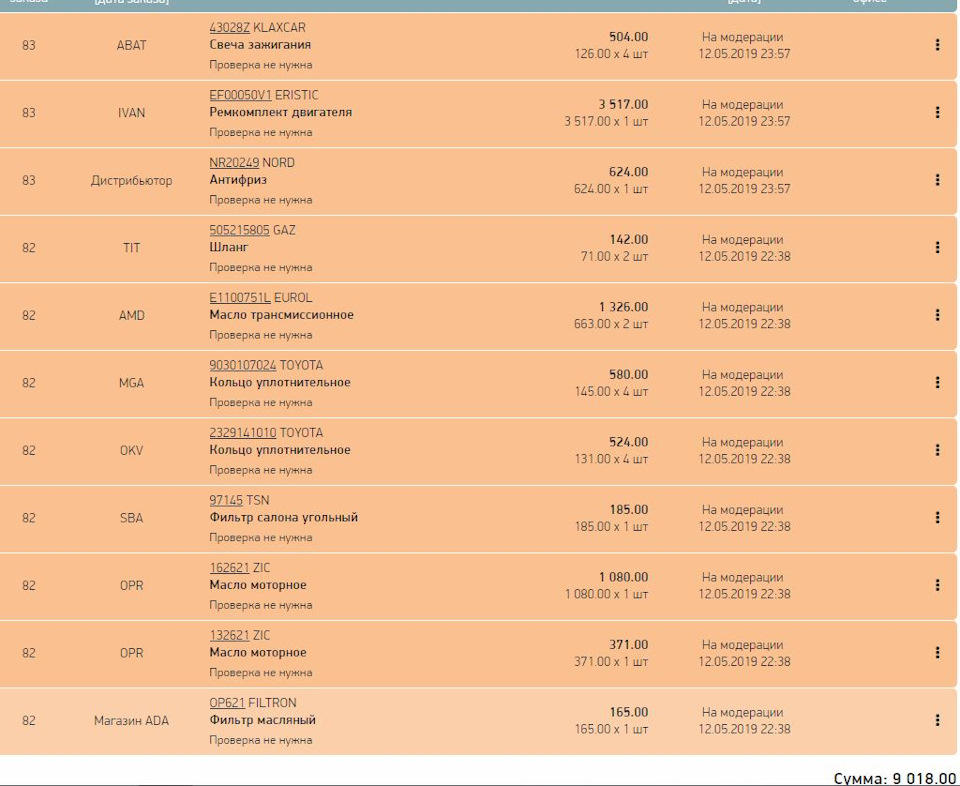This screenshot has width=960, height=786.
Task: Open actions menu for Антифриз row
Action: [937, 179]
